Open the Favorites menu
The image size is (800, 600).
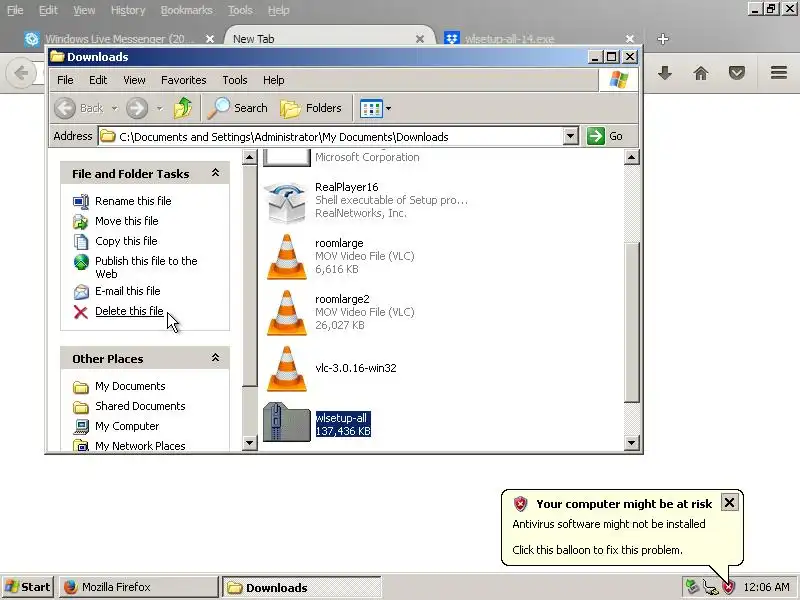(184, 80)
